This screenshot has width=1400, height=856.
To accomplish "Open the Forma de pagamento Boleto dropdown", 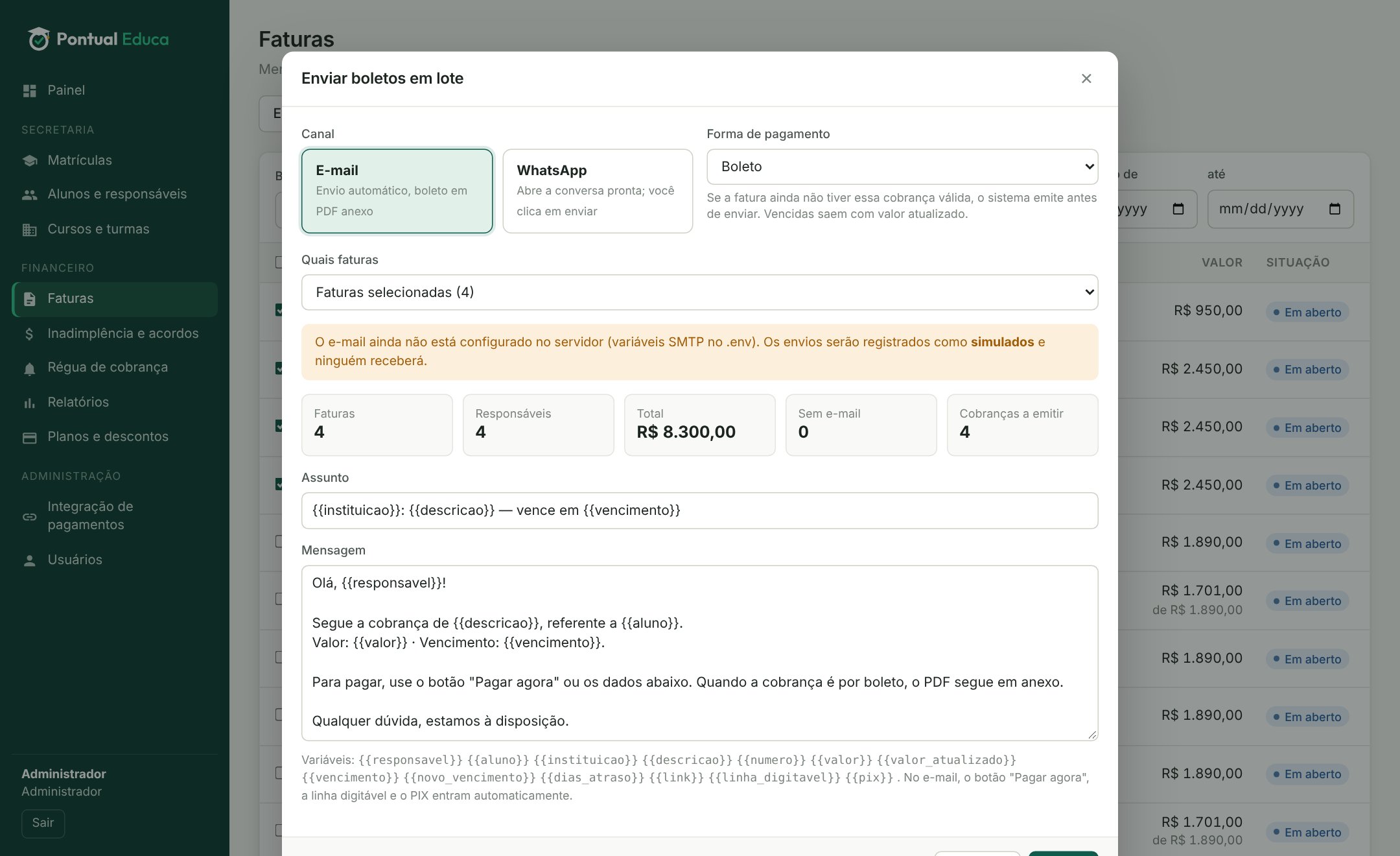I will (x=902, y=167).
